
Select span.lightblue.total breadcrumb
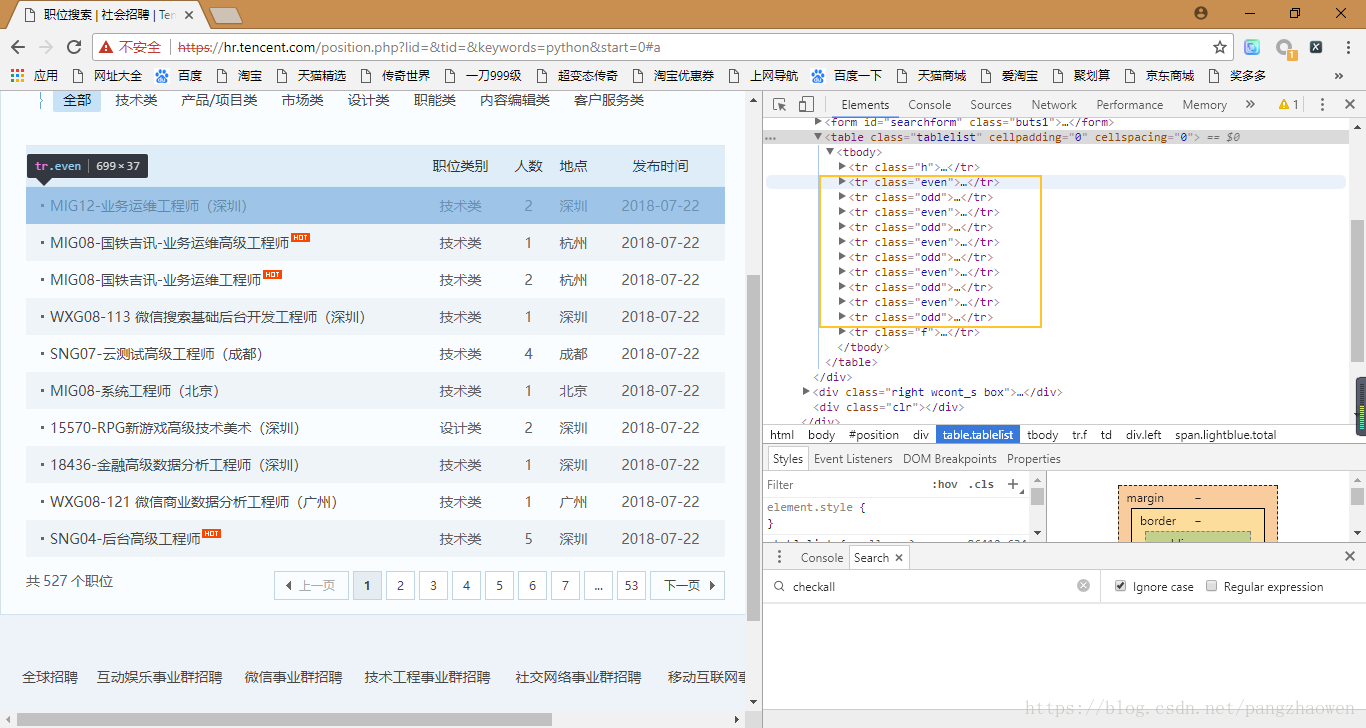point(1225,435)
